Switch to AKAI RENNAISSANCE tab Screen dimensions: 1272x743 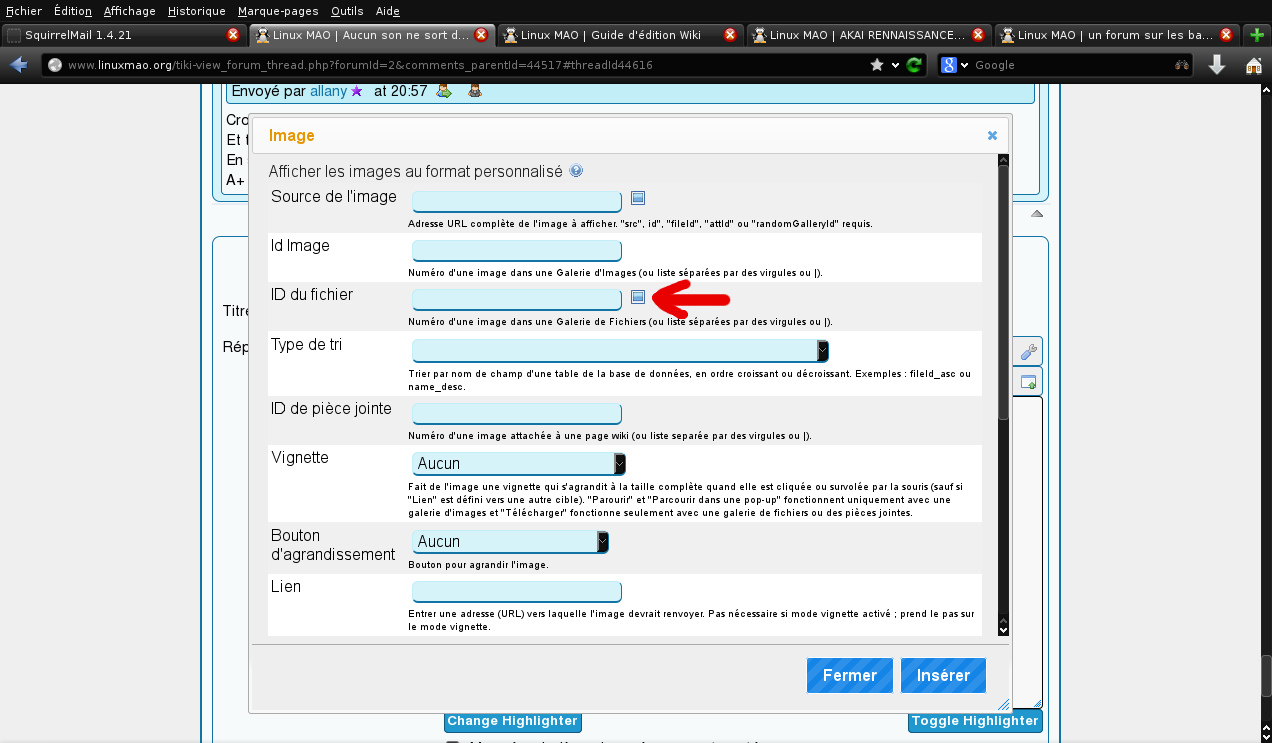point(867,34)
